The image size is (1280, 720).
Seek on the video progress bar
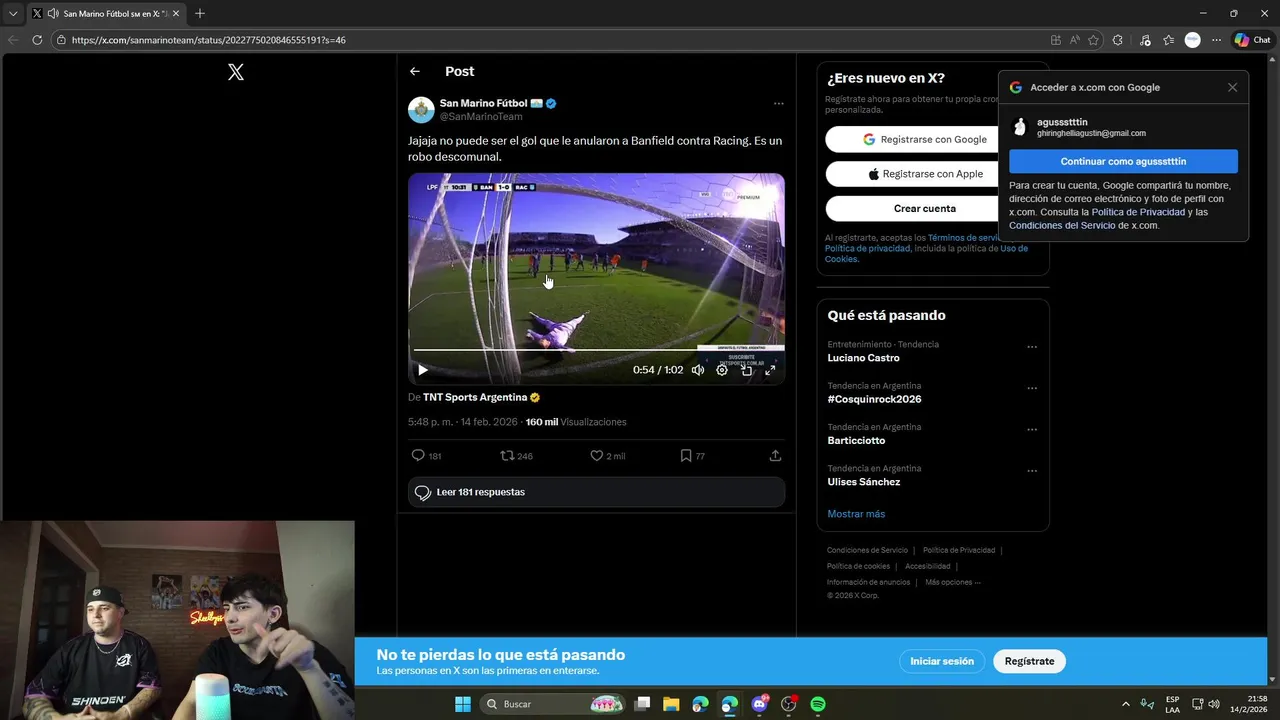tap(596, 350)
